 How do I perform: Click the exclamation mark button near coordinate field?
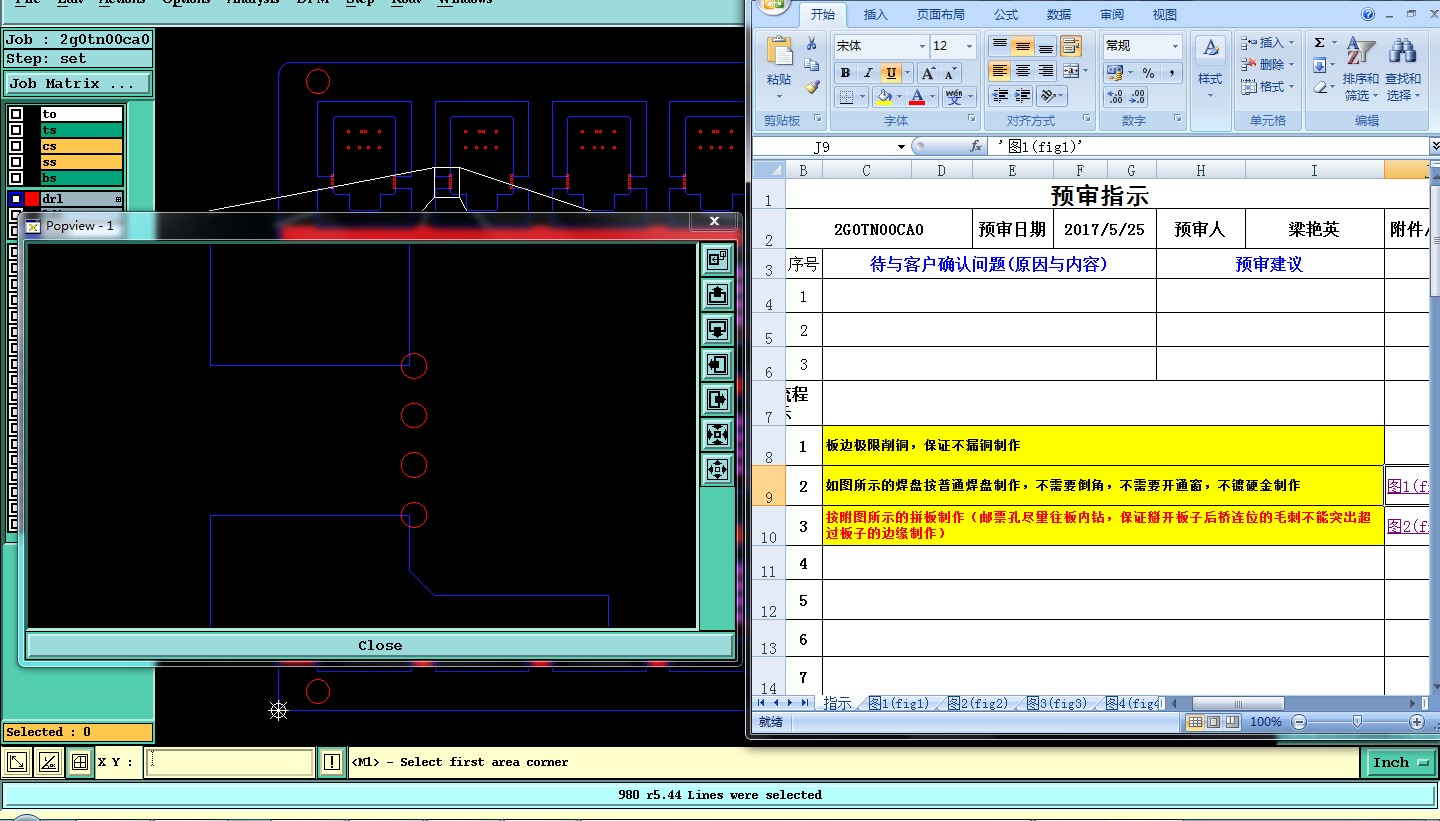(332, 763)
